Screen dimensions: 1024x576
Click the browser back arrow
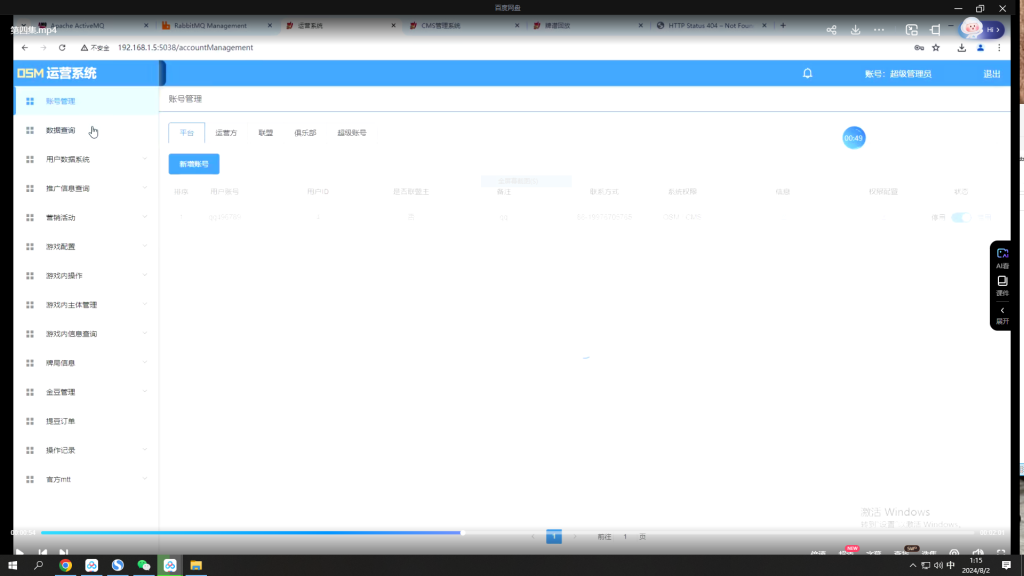click(x=25, y=47)
